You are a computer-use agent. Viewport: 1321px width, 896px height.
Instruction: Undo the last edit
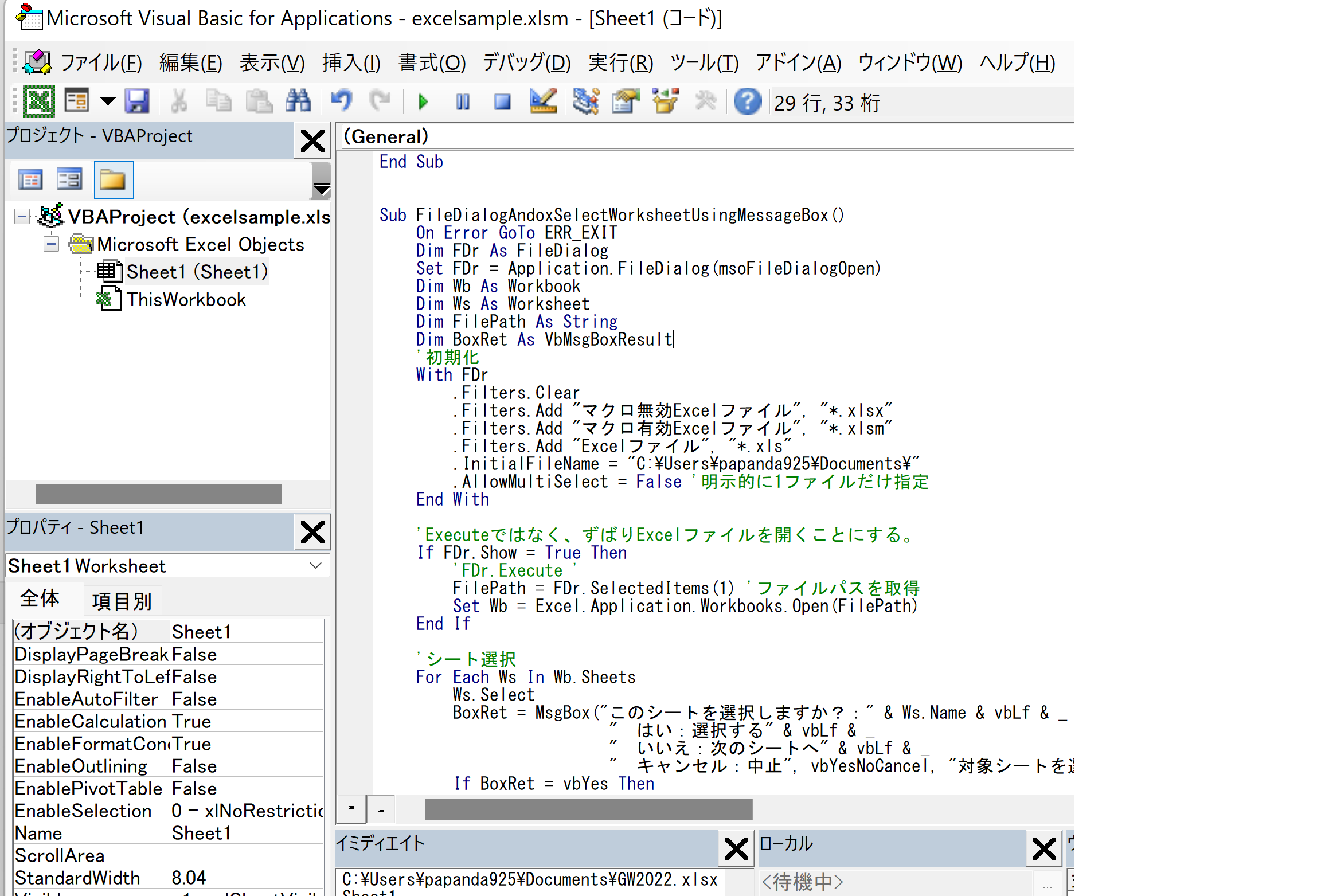click(x=342, y=102)
